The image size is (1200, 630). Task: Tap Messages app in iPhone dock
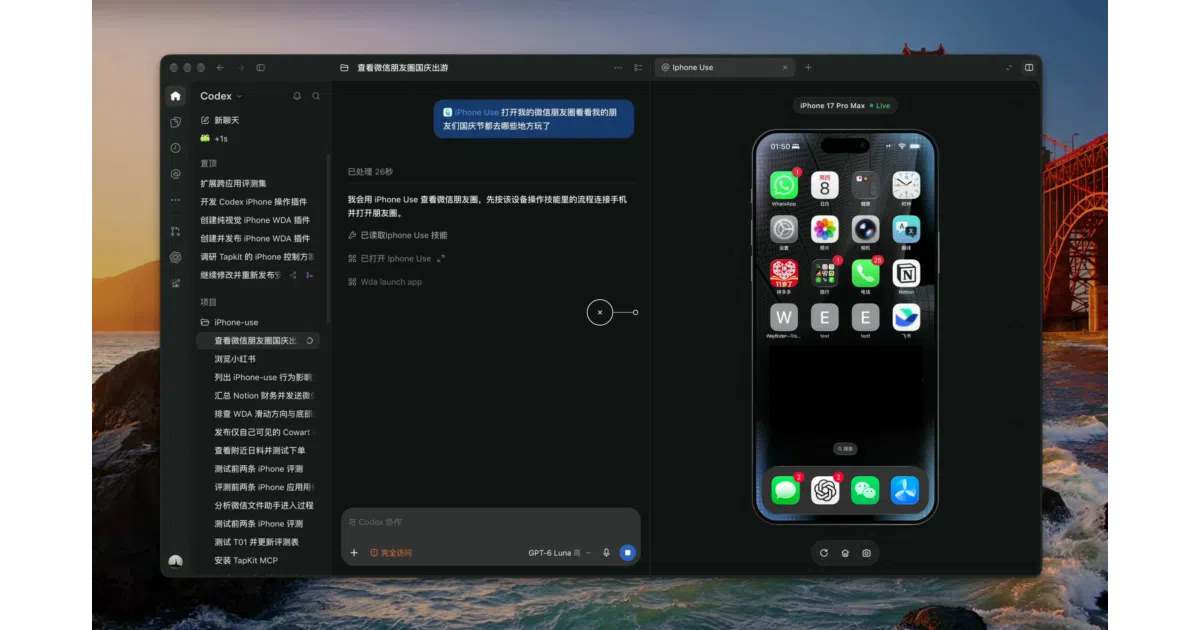point(785,490)
